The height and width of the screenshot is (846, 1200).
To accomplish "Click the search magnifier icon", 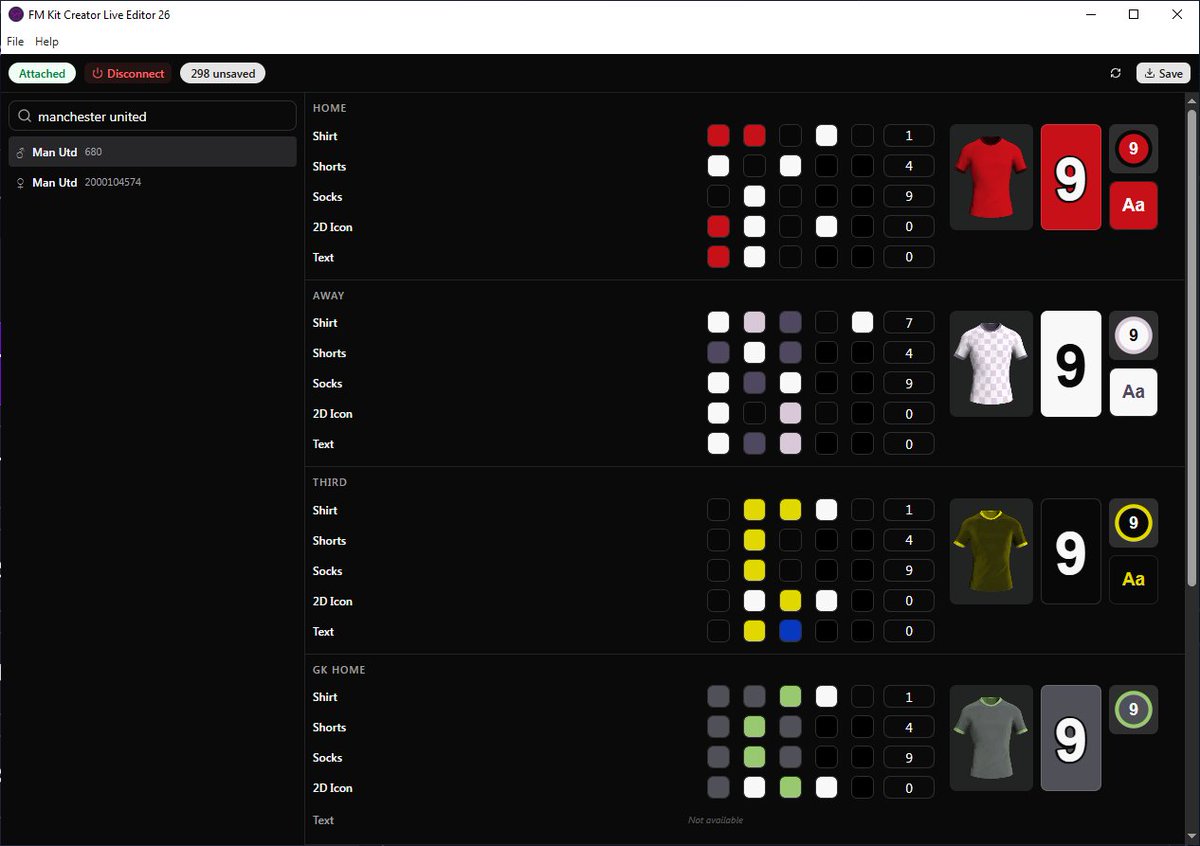I will click(25, 116).
